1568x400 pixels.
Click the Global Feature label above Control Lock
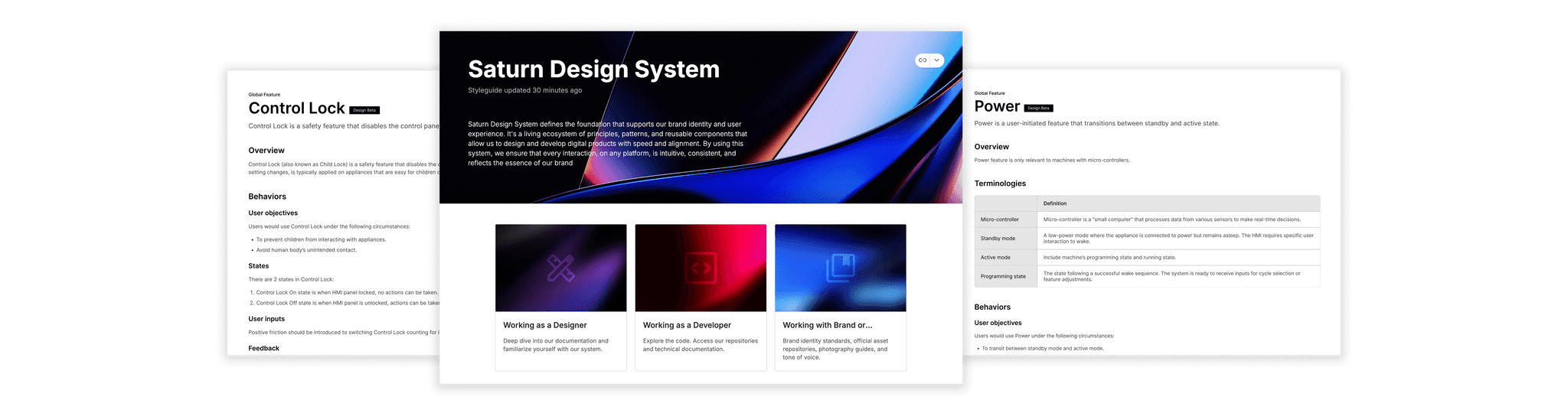(264, 95)
